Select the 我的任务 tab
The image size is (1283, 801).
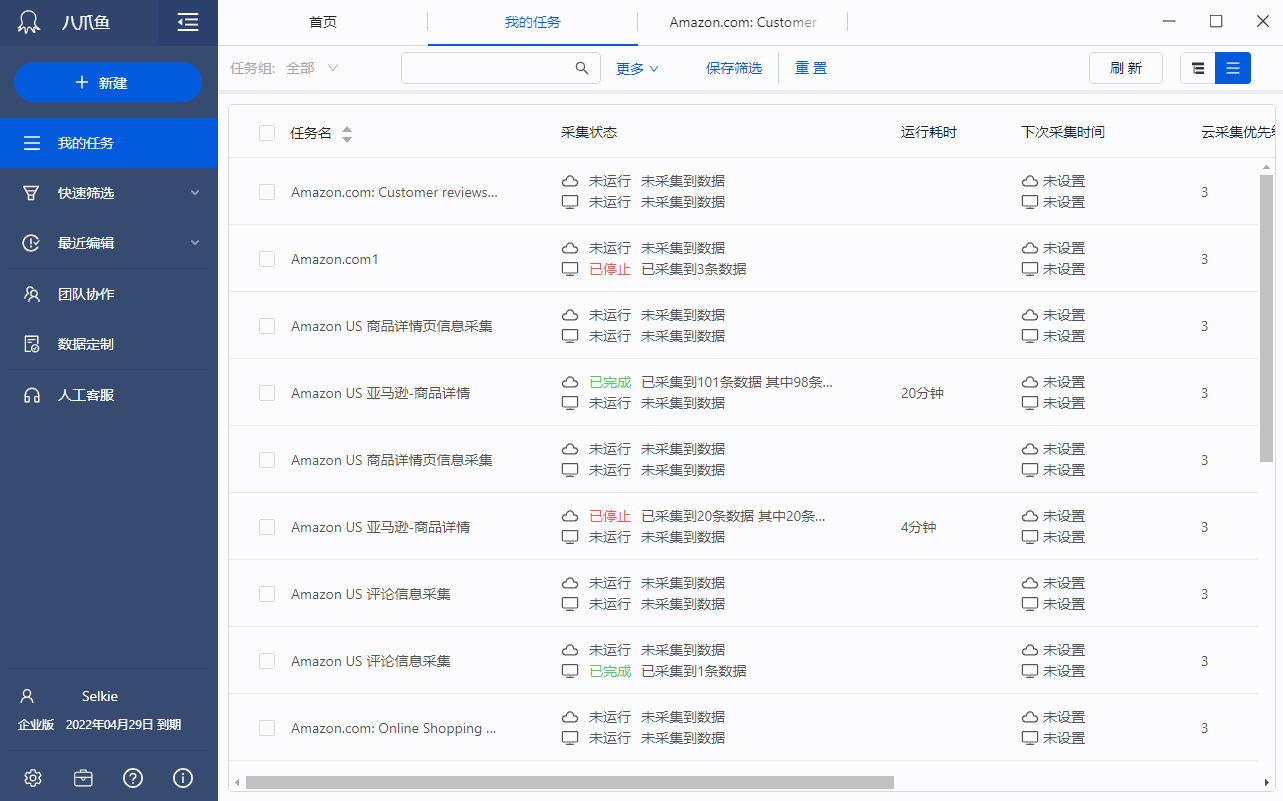click(533, 22)
